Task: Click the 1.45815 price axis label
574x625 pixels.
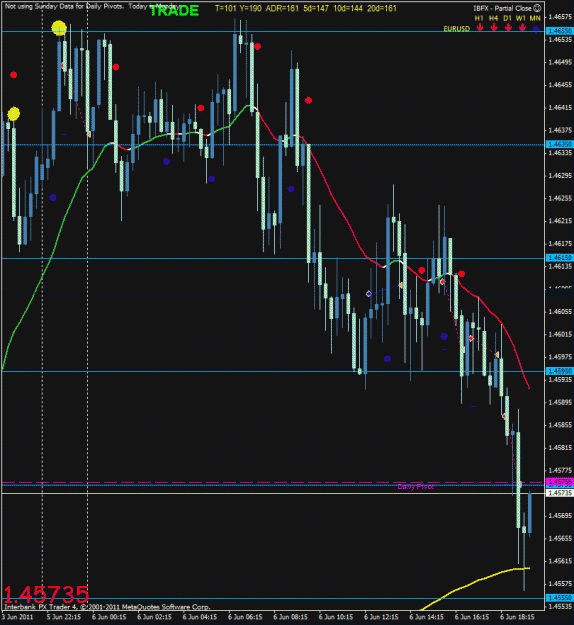Action: pos(560,448)
